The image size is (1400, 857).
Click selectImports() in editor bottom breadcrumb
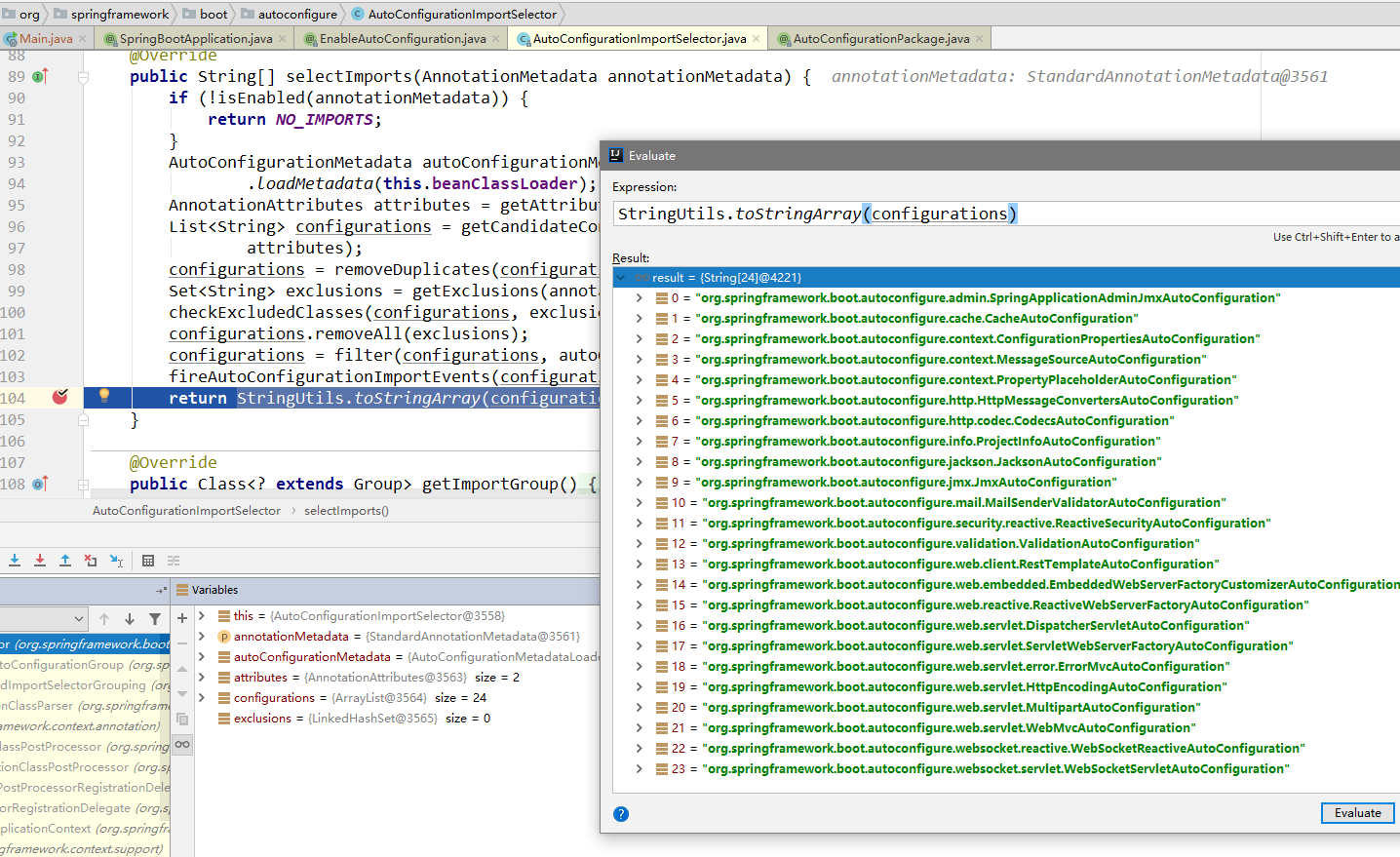tap(346, 511)
